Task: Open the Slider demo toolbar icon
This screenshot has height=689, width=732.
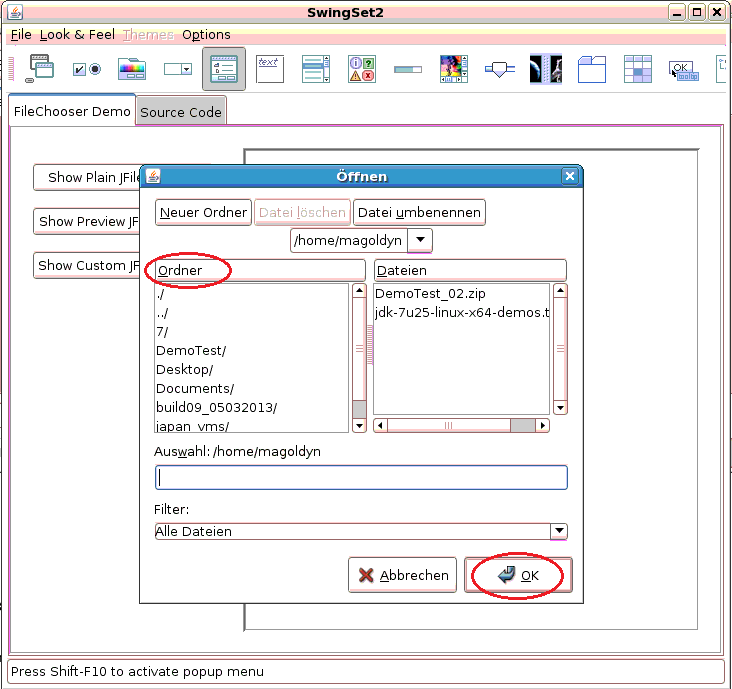Action: pos(499,69)
